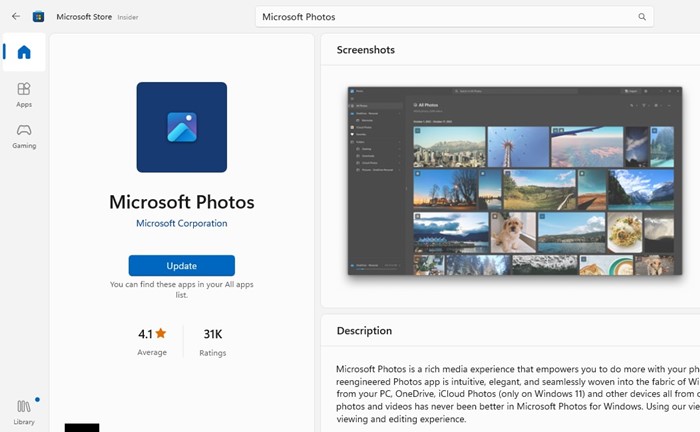Open the Photos app screenshot thumbnail
The height and width of the screenshot is (432, 700).
pyautogui.click(x=515, y=181)
